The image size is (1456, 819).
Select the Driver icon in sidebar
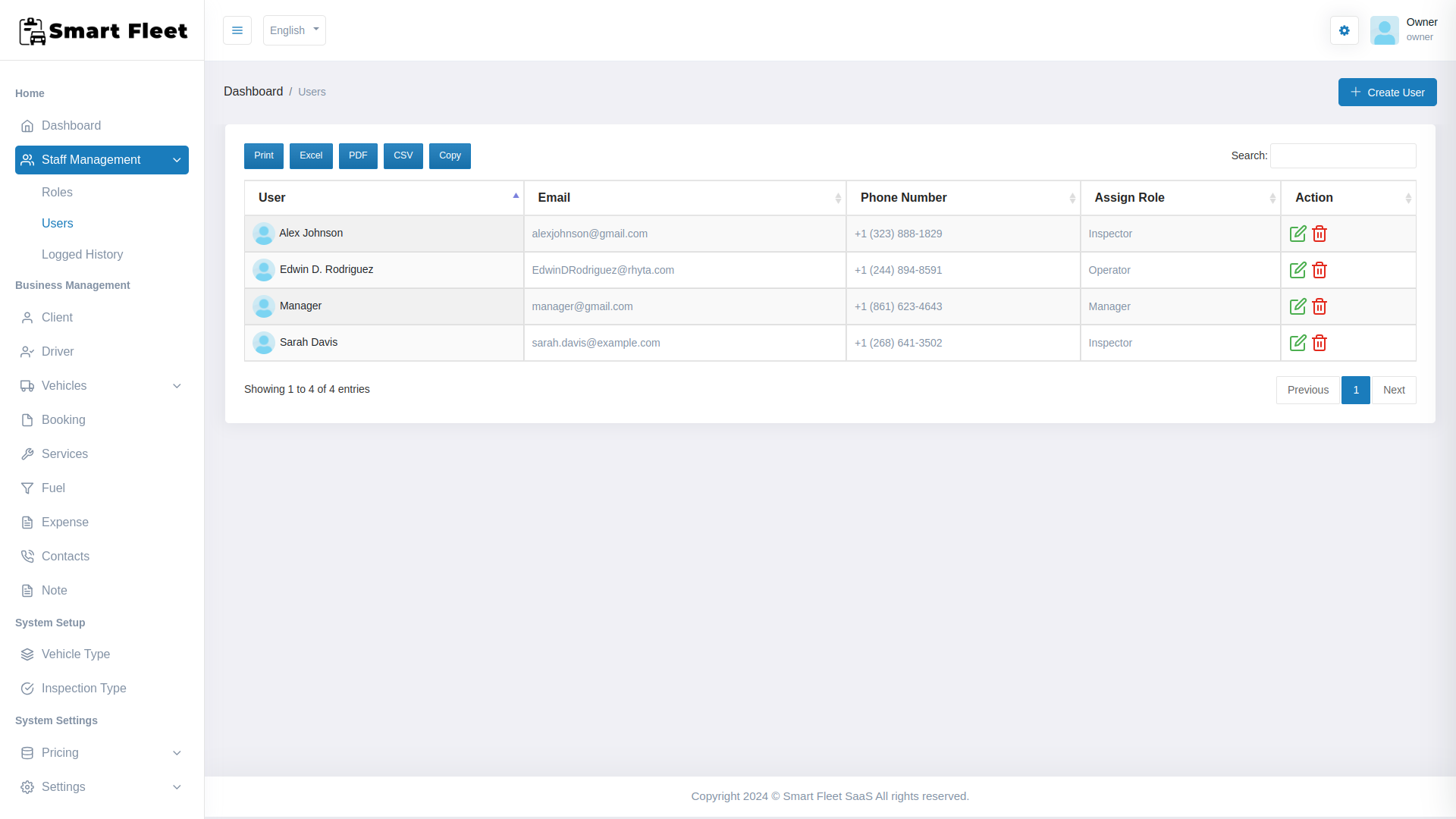[x=27, y=351]
